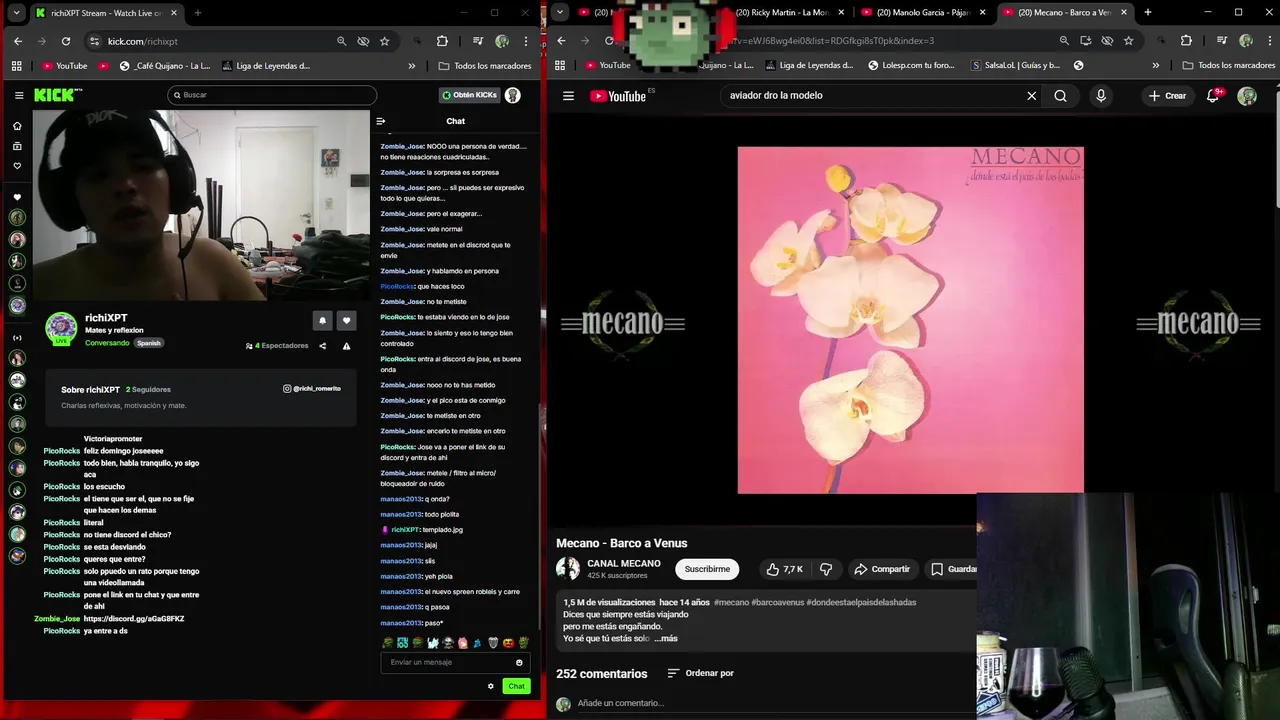
Task: Clear the YouTube search text
Action: pyautogui.click(x=1032, y=96)
